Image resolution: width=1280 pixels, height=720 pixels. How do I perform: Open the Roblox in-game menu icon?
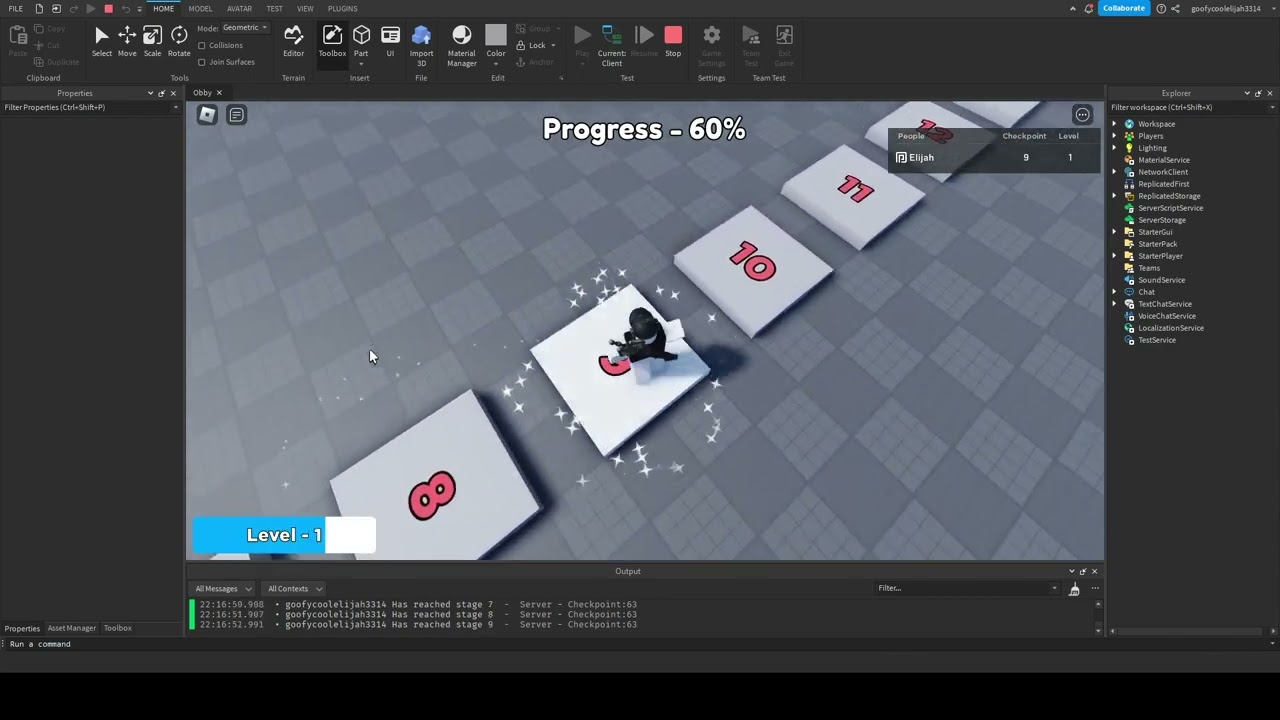207,115
